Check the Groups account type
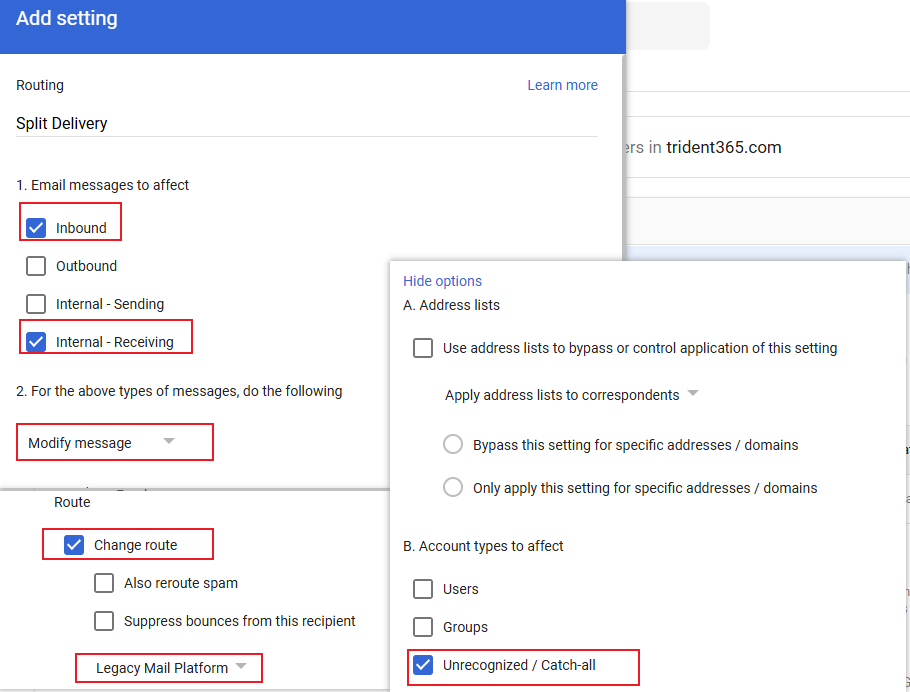910x692 pixels. (x=424, y=627)
